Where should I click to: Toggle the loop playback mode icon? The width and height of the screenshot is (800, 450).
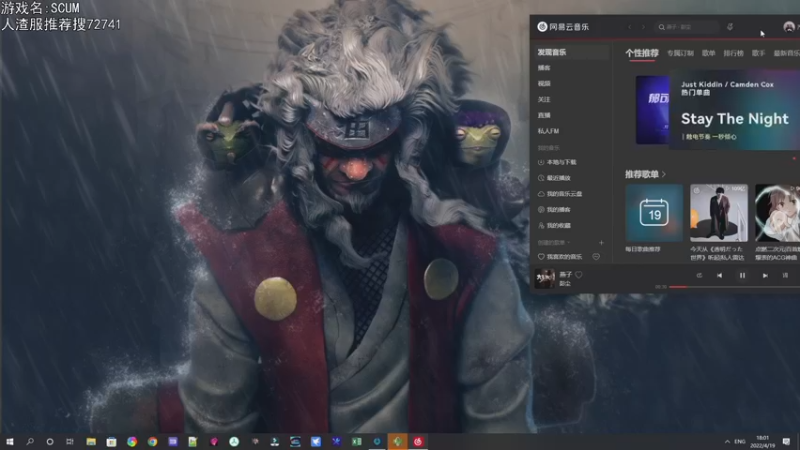coord(699,276)
